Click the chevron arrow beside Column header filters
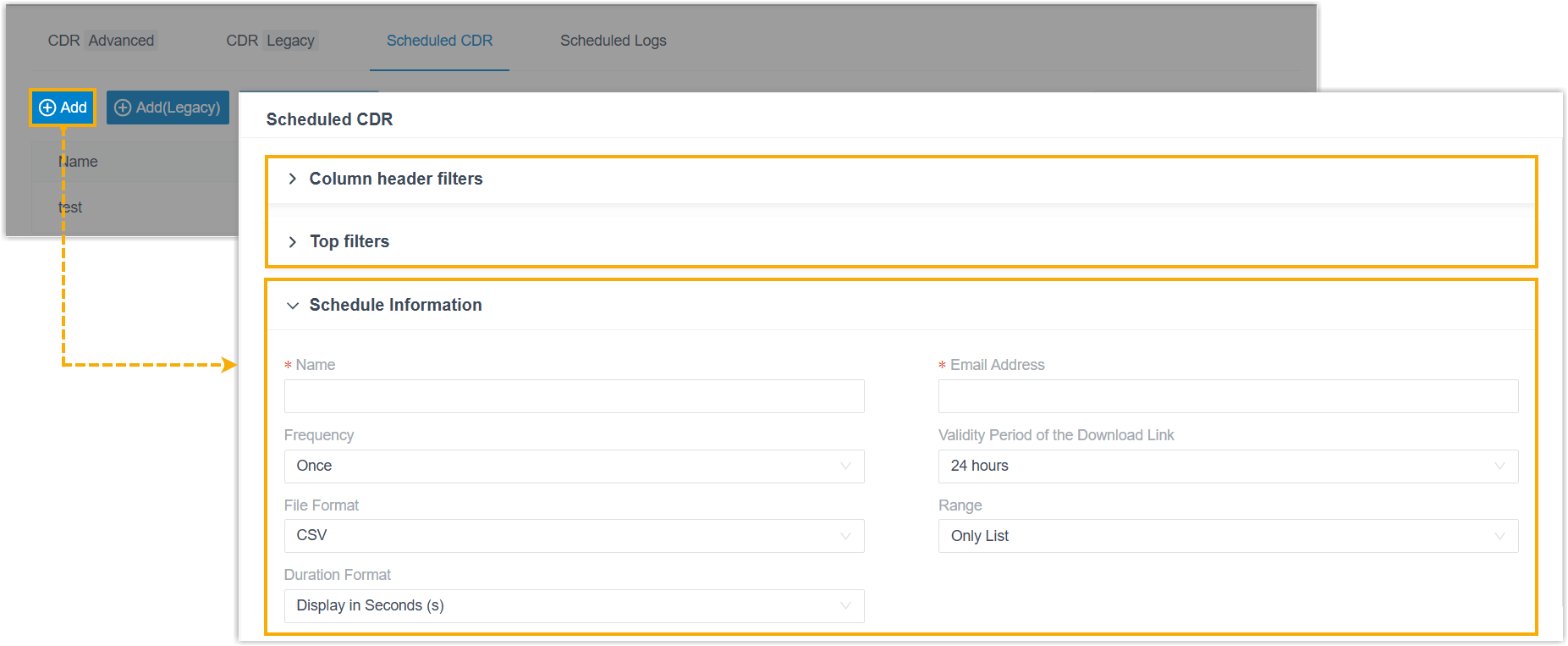Screen dimensions: 1568x646 (x=292, y=179)
